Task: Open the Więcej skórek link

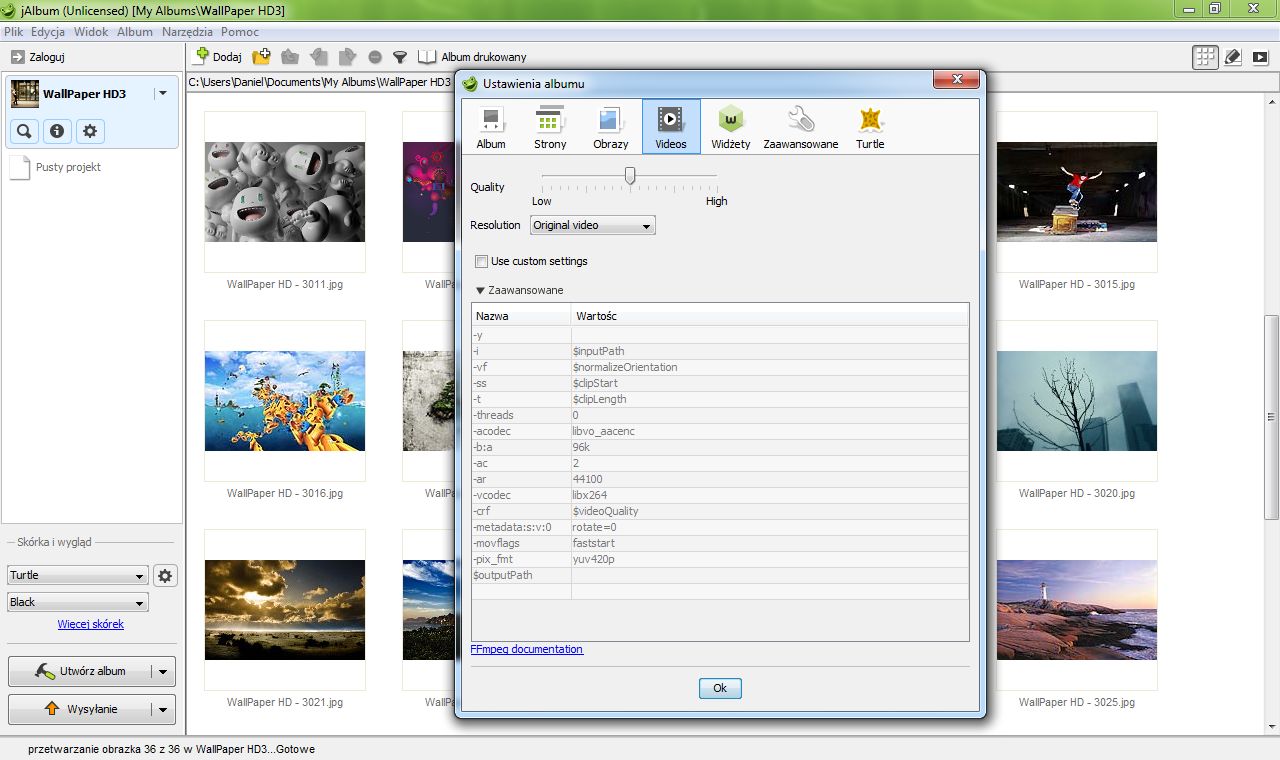Action: pyautogui.click(x=91, y=625)
